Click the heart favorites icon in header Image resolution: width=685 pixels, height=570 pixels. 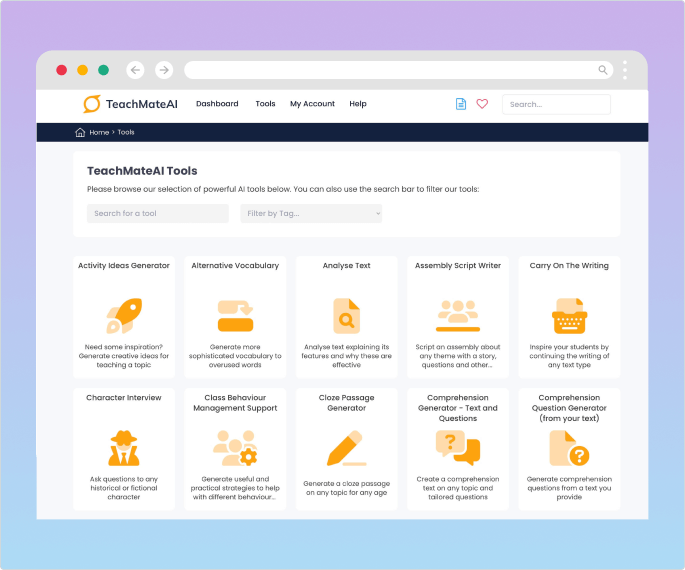click(482, 104)
